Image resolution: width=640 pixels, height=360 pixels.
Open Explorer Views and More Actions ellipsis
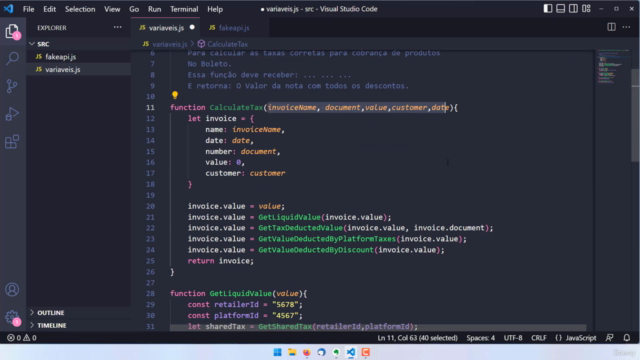pyautogui.click(x=118, y=27)
